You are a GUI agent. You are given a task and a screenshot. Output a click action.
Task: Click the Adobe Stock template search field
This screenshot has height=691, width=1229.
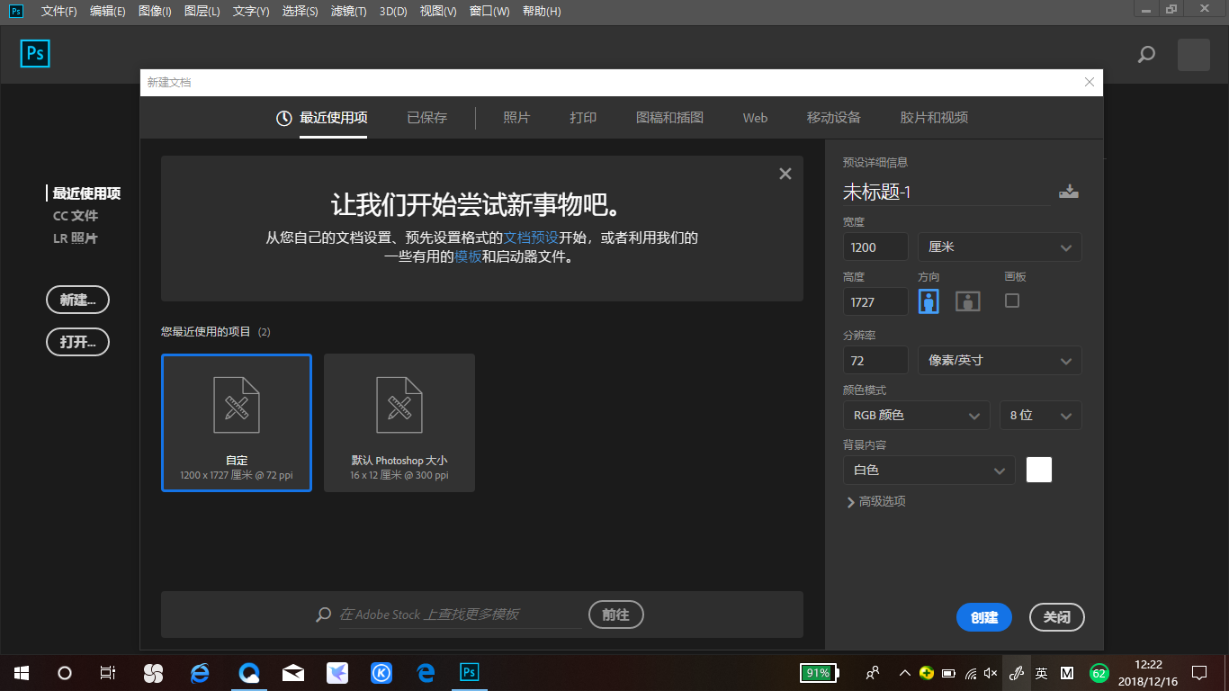point(460,614)
